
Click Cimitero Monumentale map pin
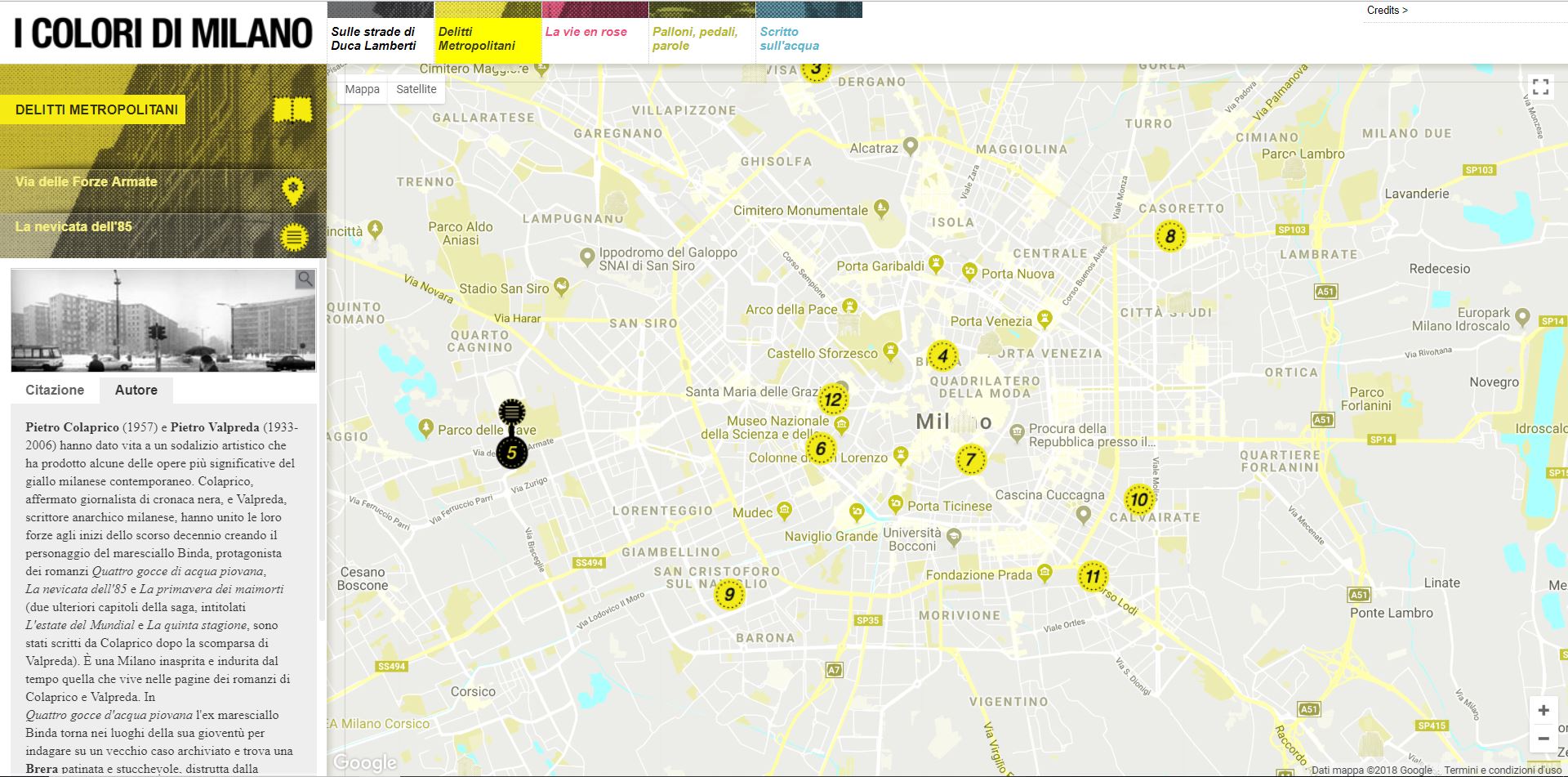881,208
